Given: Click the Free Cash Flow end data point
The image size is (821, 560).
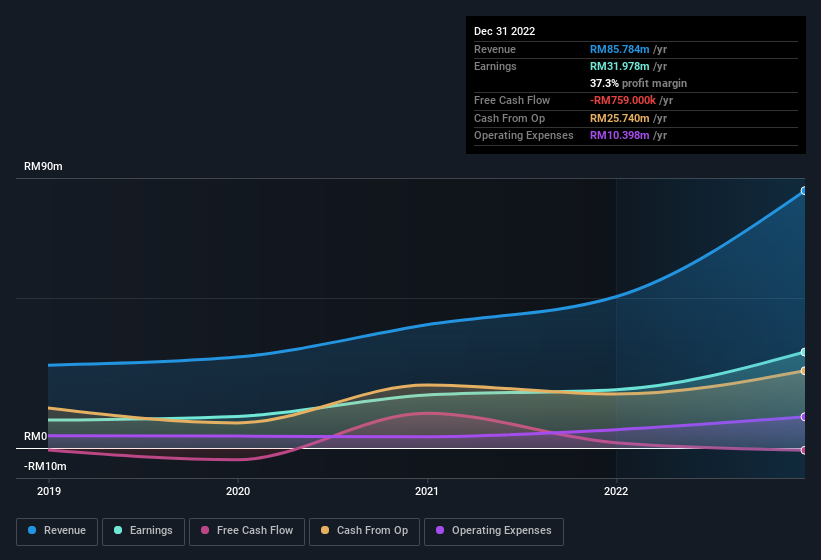Looking at the screenshot, I should [x=804, y=450].
